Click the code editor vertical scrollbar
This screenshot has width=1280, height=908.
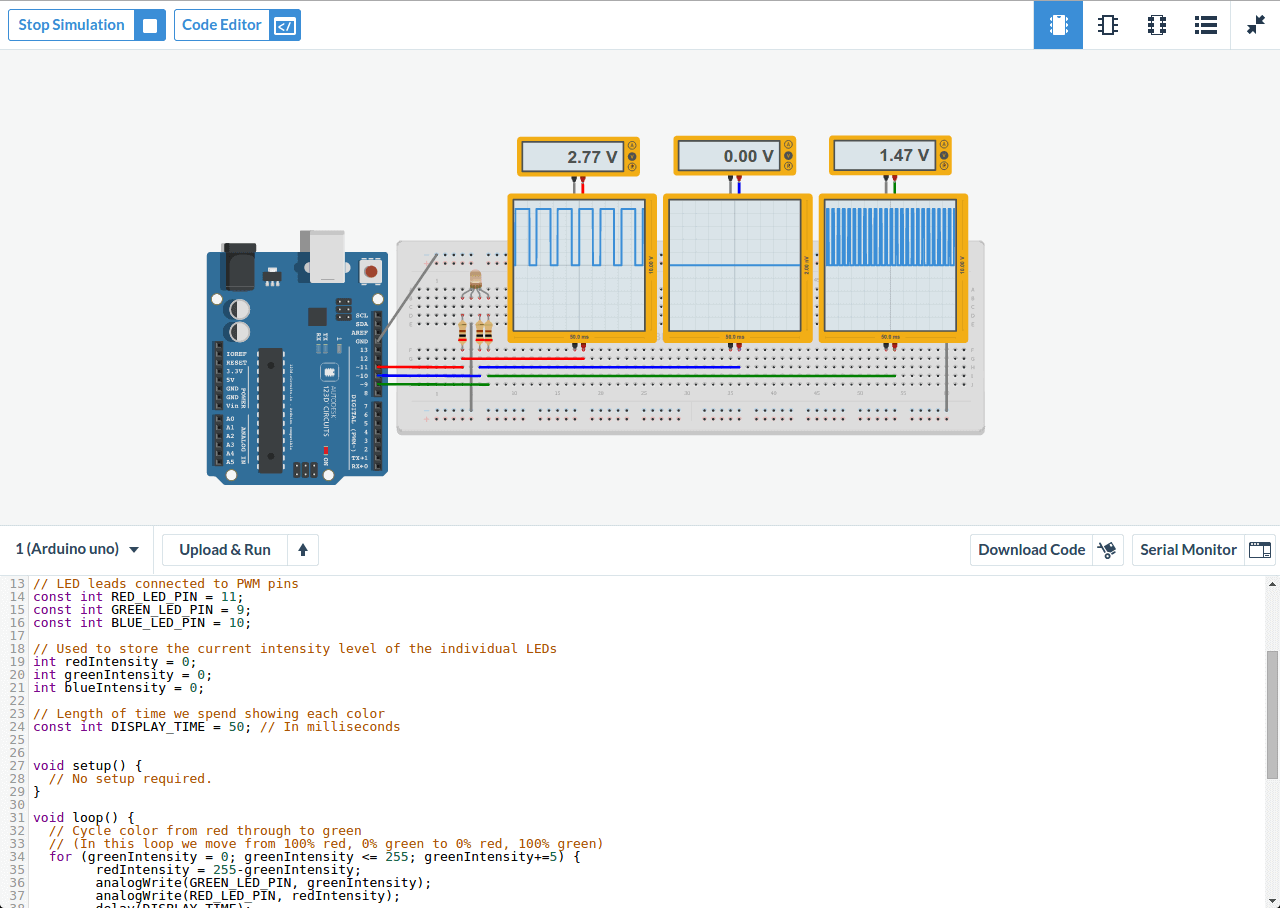1272,714
